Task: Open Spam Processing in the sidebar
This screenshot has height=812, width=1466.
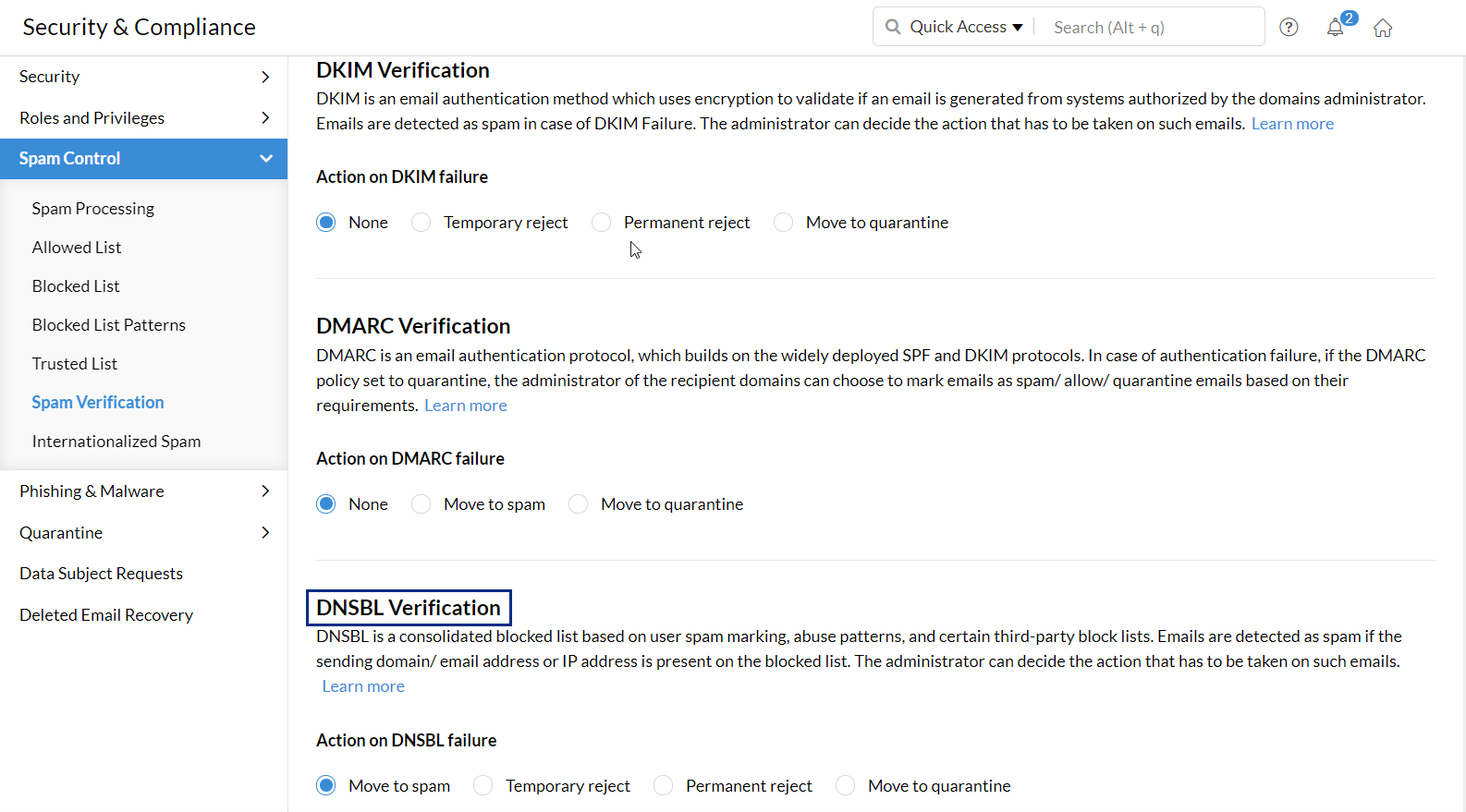Action: click(x=93, y=209)
